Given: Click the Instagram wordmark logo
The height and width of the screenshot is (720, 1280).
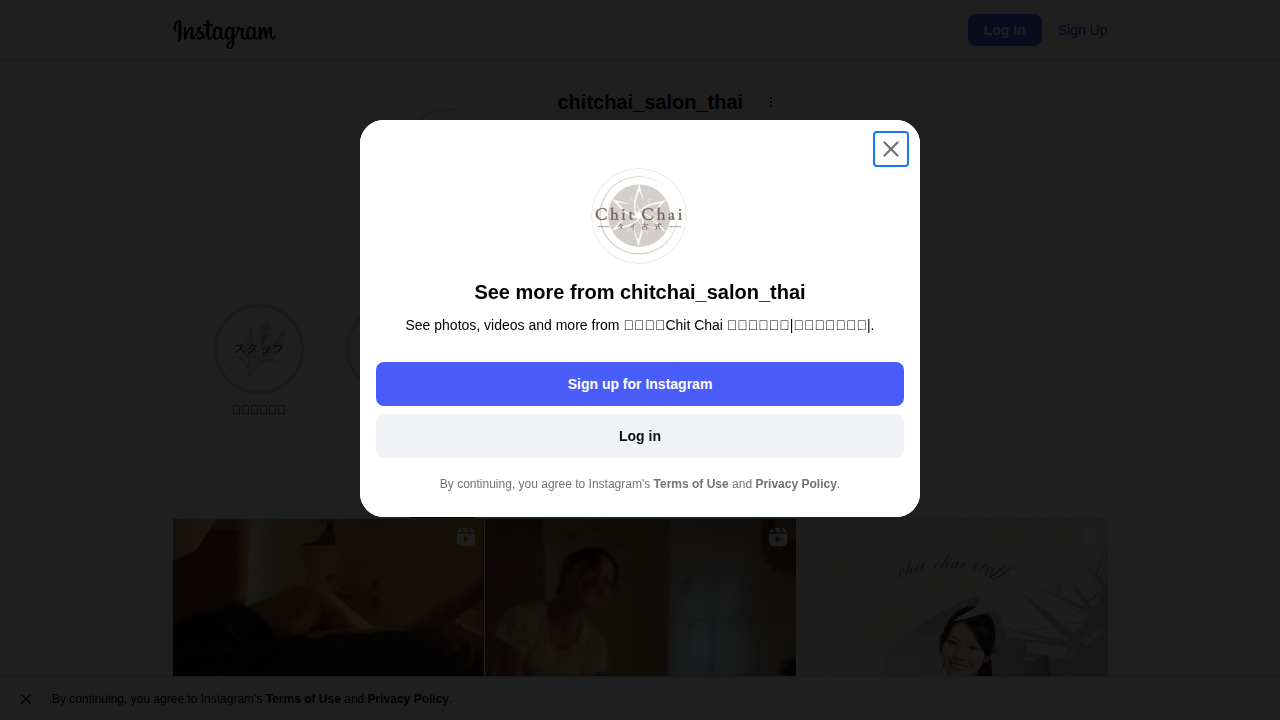Looking at the screenshot, I should pos(224,32).
